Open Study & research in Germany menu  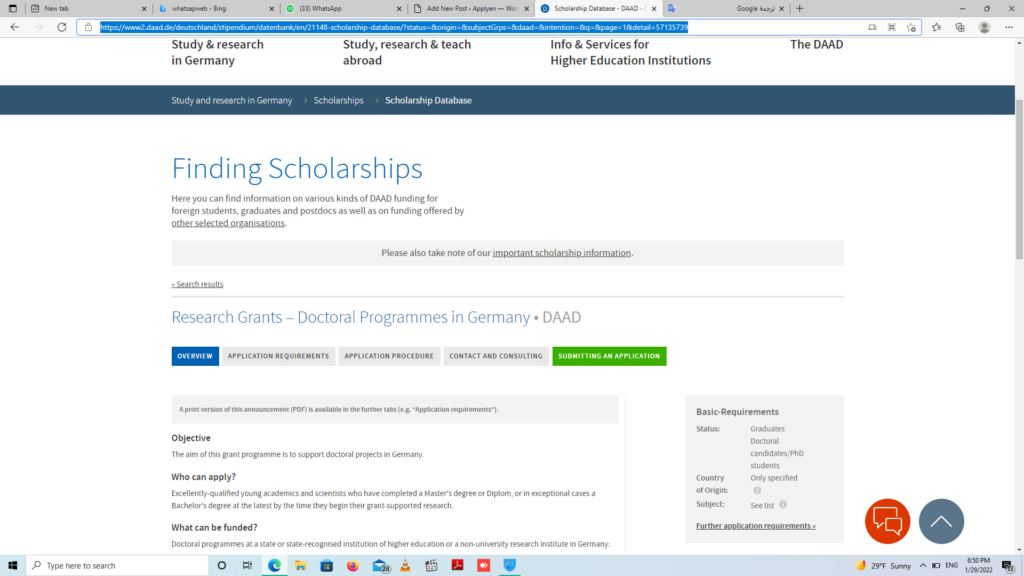tap(217, 52)
